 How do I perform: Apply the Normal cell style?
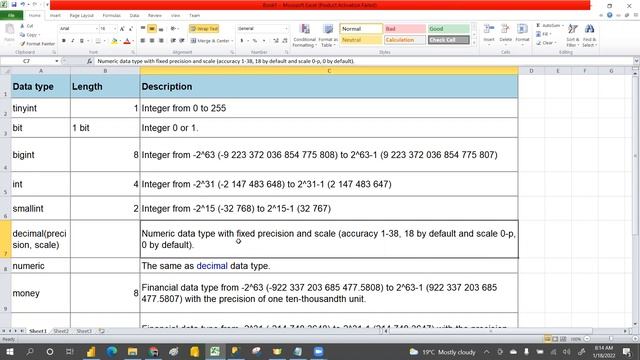click(x=361, y=29)
